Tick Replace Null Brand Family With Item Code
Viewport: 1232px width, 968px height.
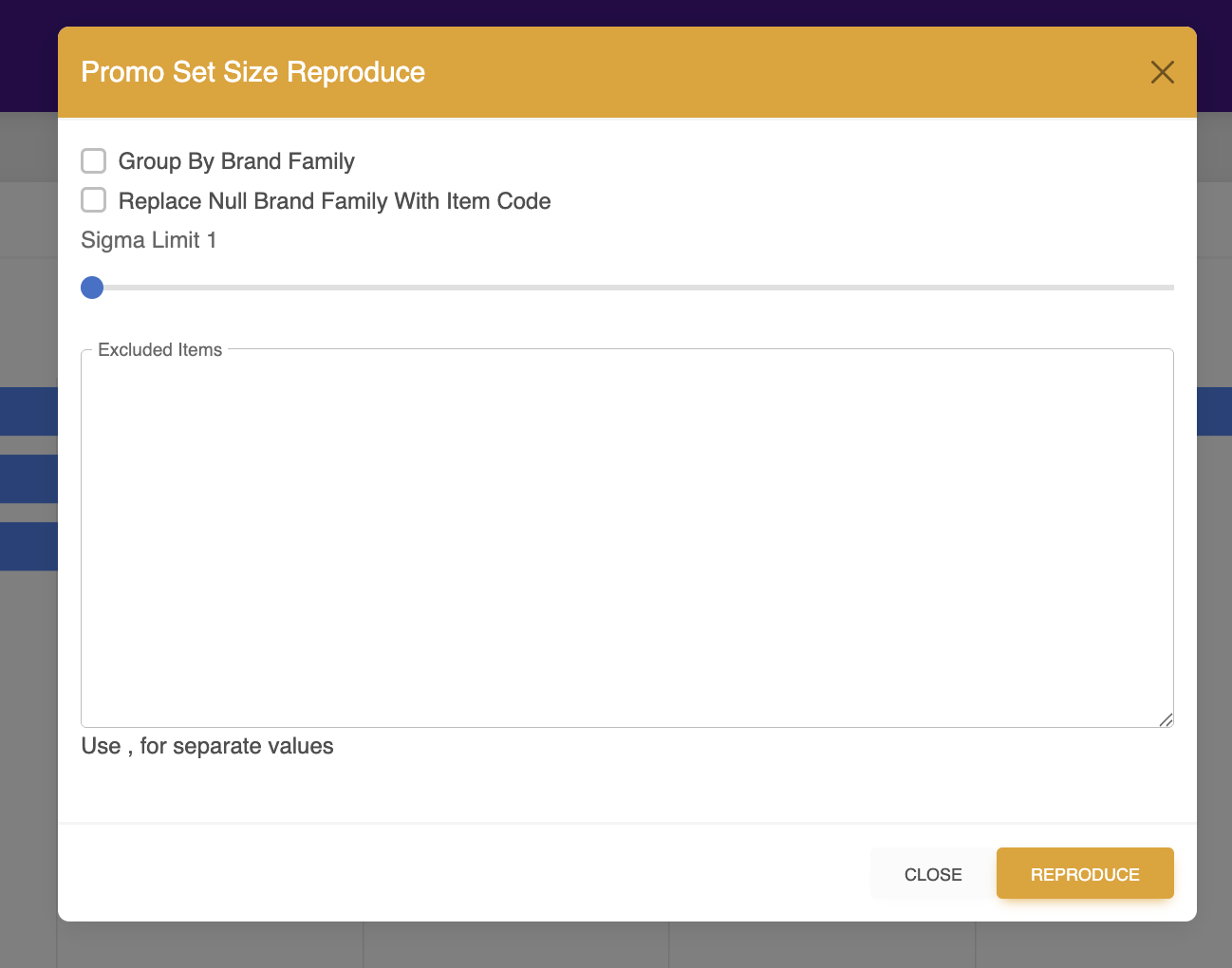pyautogui.click(x=93, y=200)
